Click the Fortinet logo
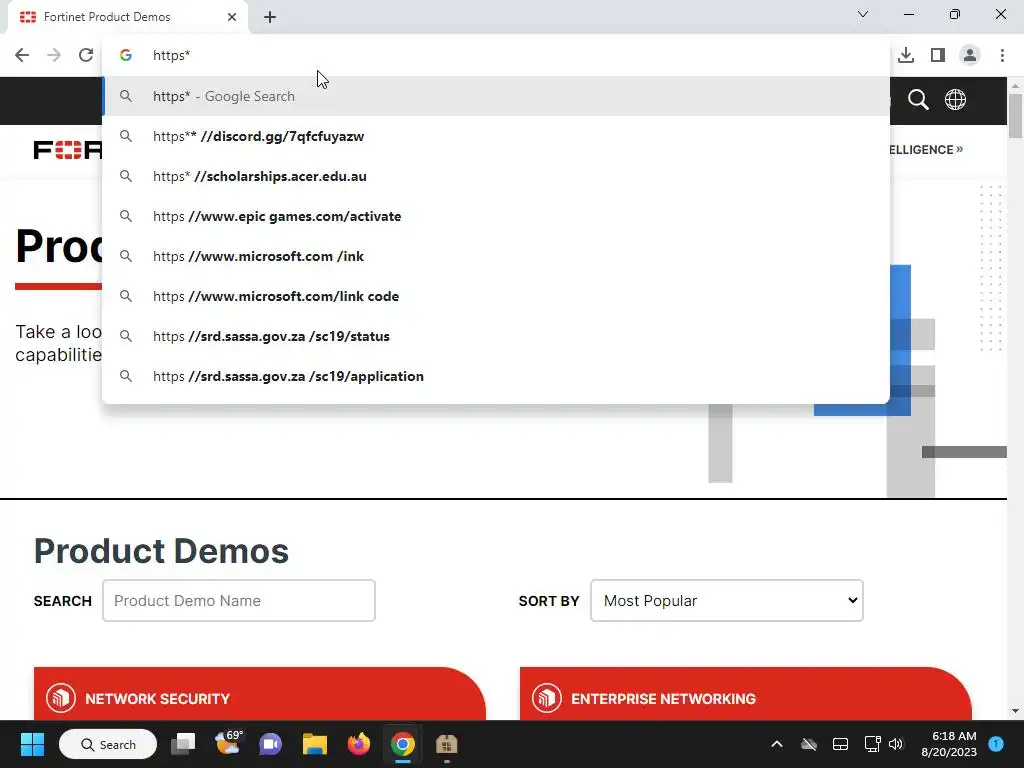The image size is (1024, 768). pos(68,150)
